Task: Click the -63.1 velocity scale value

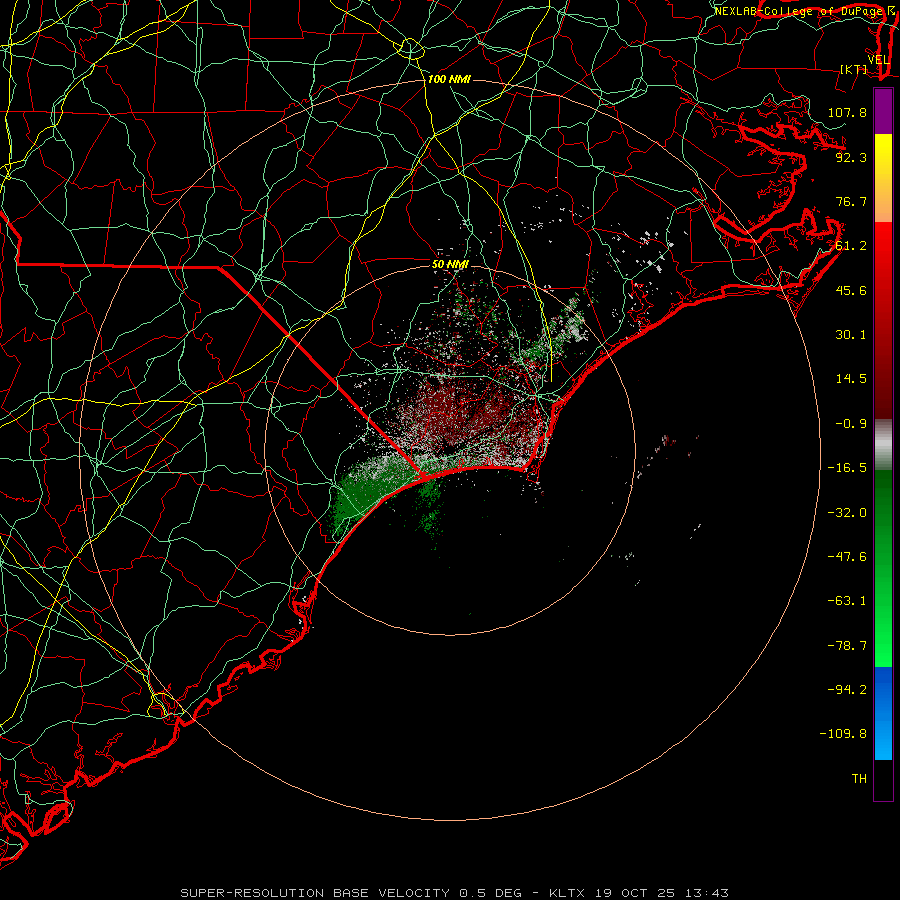Action: 847,601
